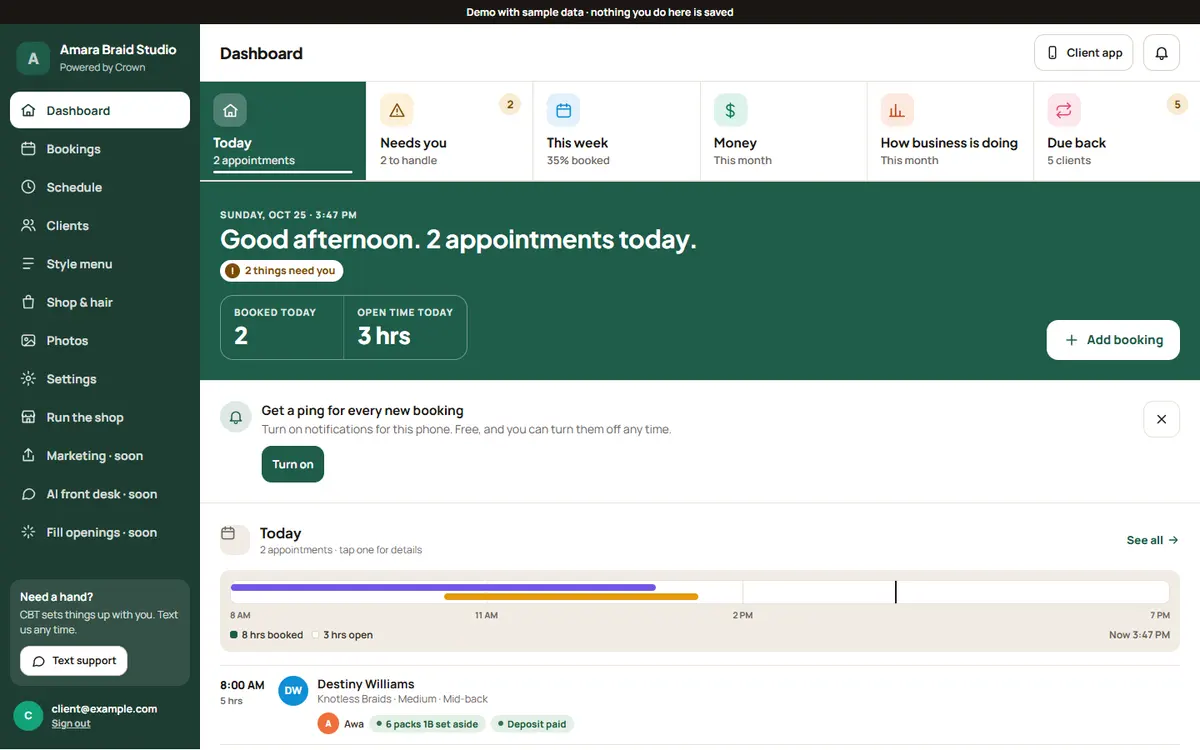
Task: Click the bell icon beside ping notice
Action: (235, 417)
